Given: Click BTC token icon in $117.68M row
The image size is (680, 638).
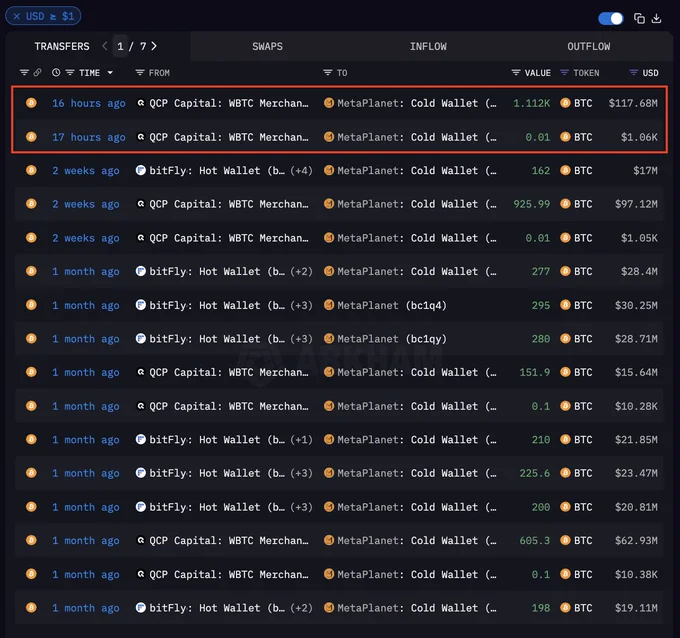Looking at the screenshot, I should tap(565, 103).
